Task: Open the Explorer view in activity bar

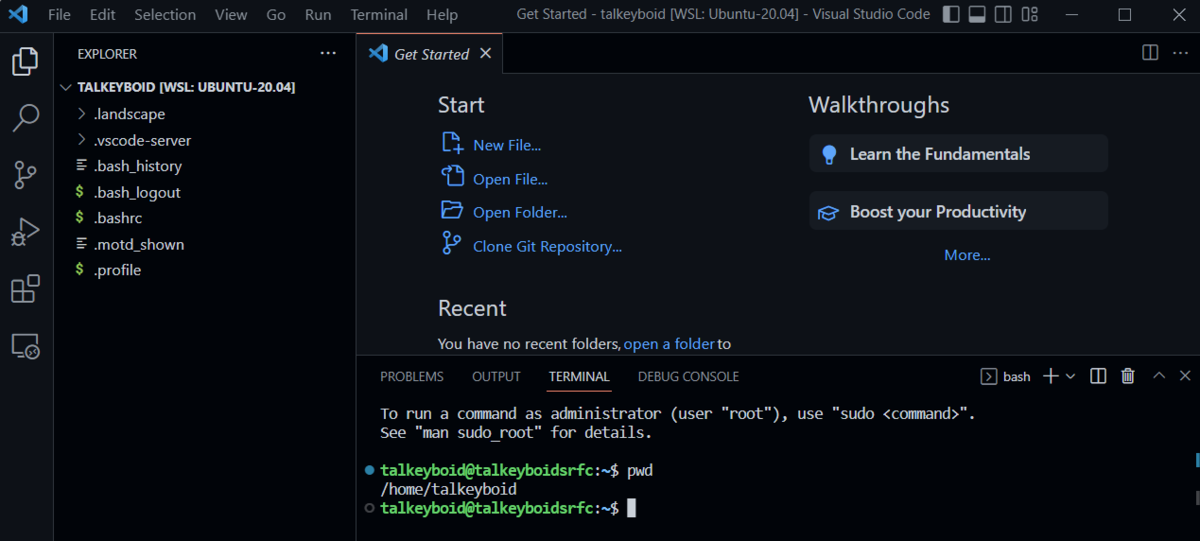Action: coord(25,62)
